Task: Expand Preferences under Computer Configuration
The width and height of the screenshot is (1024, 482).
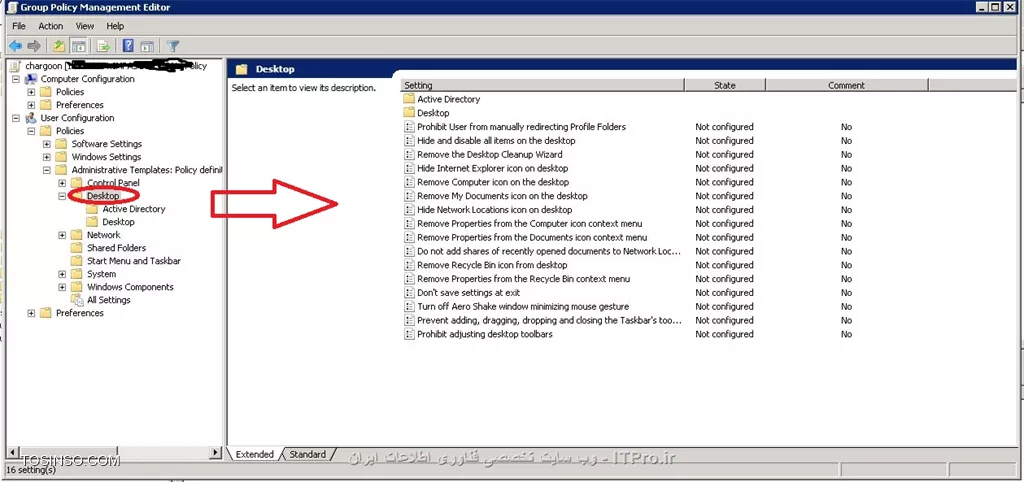Action: tap(31, 105)
